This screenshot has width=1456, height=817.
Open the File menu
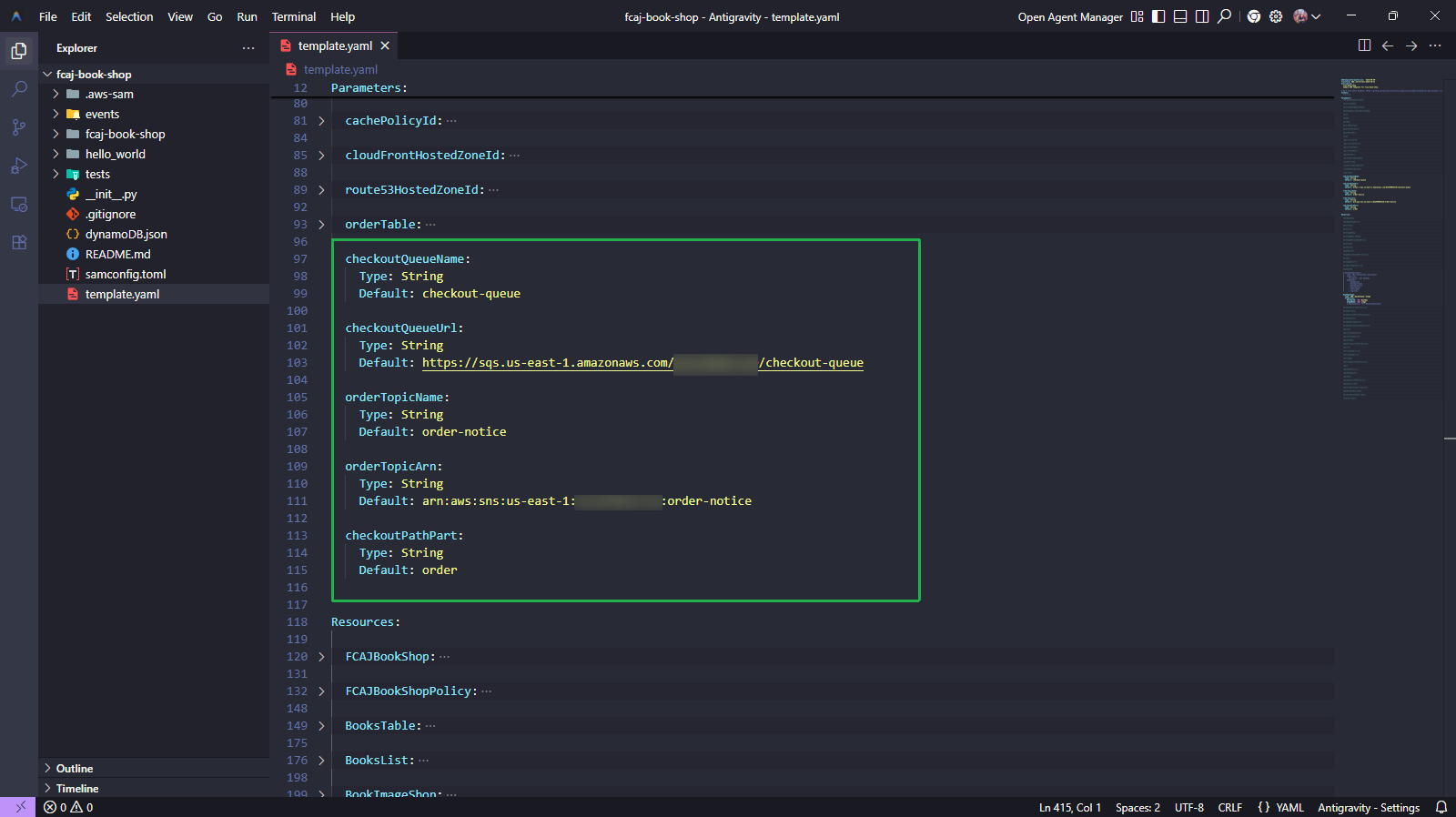pyautogui.click(x=48, y=16)
